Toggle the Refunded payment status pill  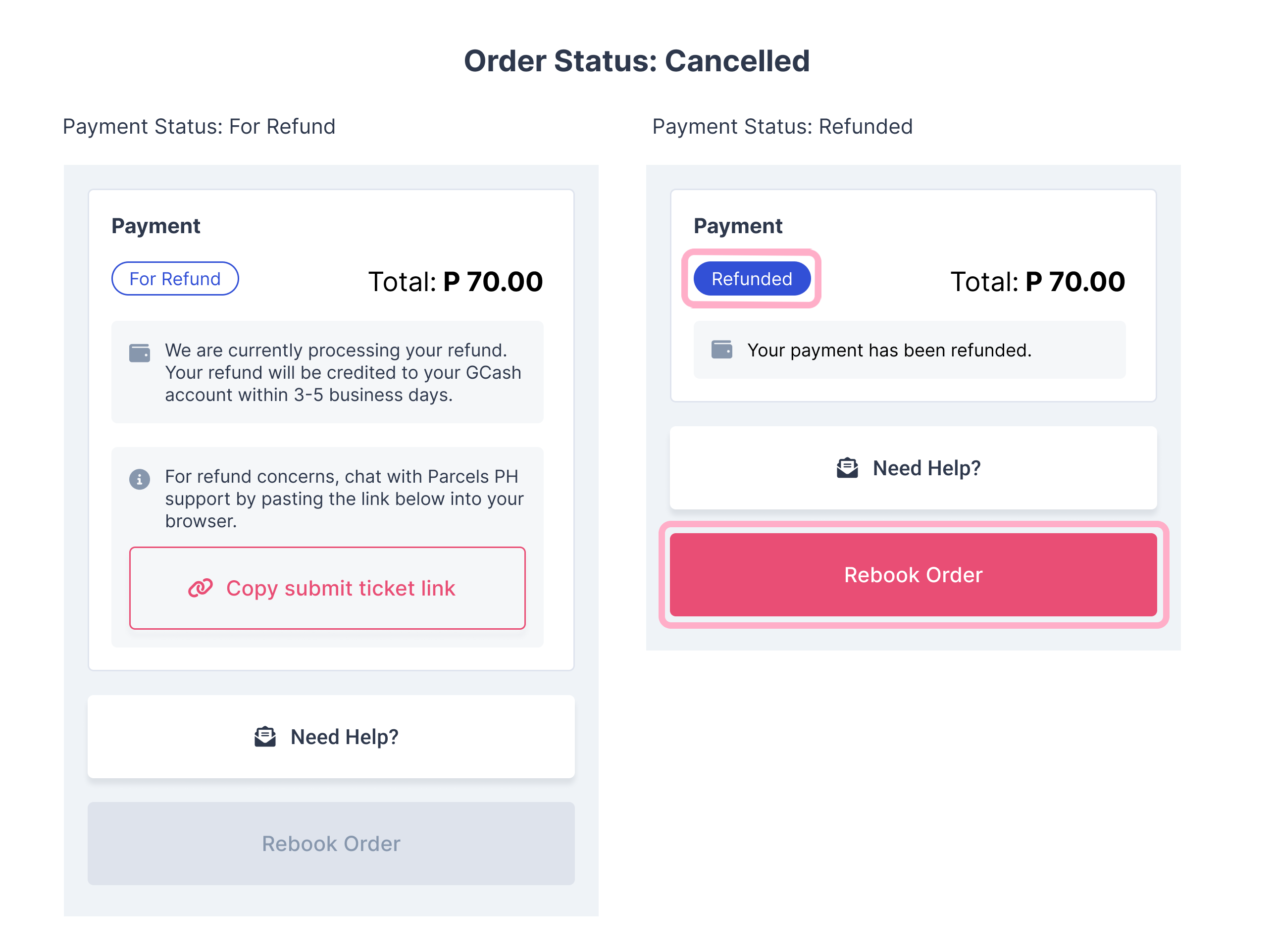[x=751, y=279]
